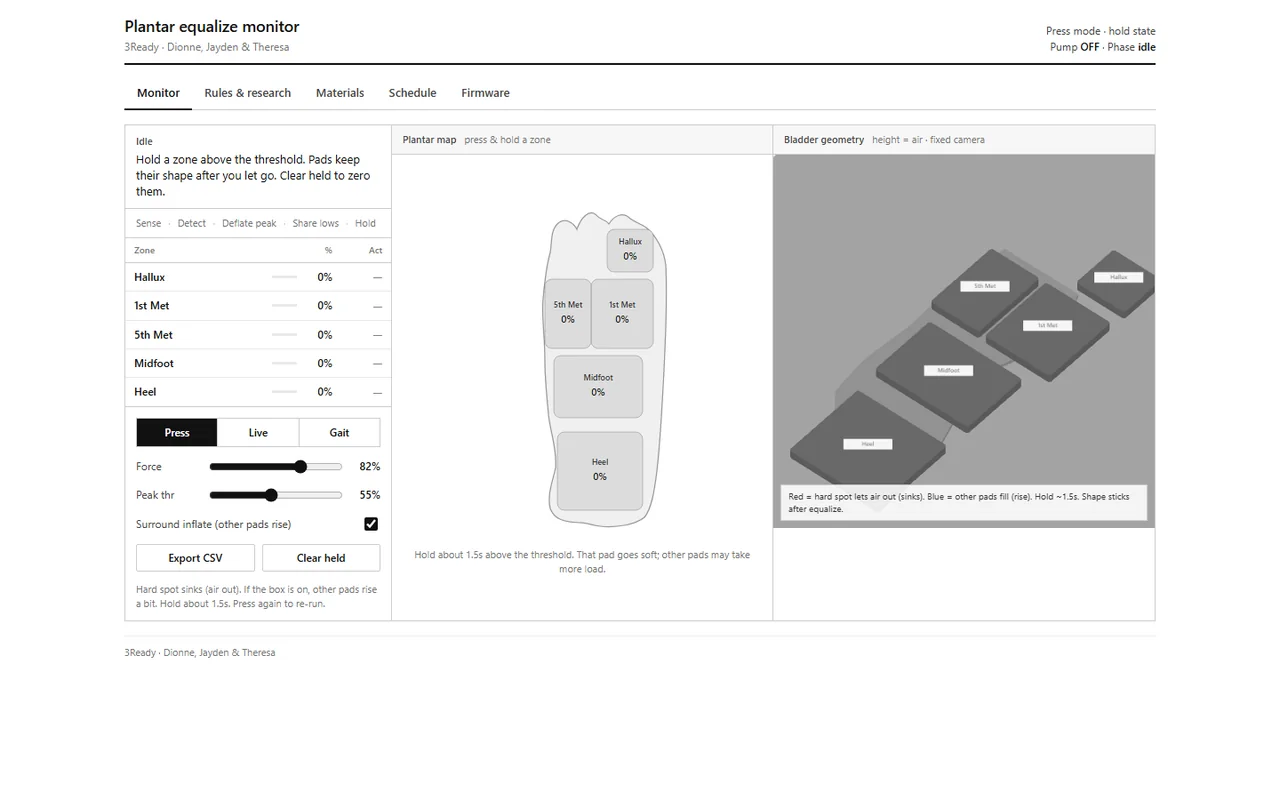1280x800 pixels.
Task: Click the Clear held button
Action: 321,558
